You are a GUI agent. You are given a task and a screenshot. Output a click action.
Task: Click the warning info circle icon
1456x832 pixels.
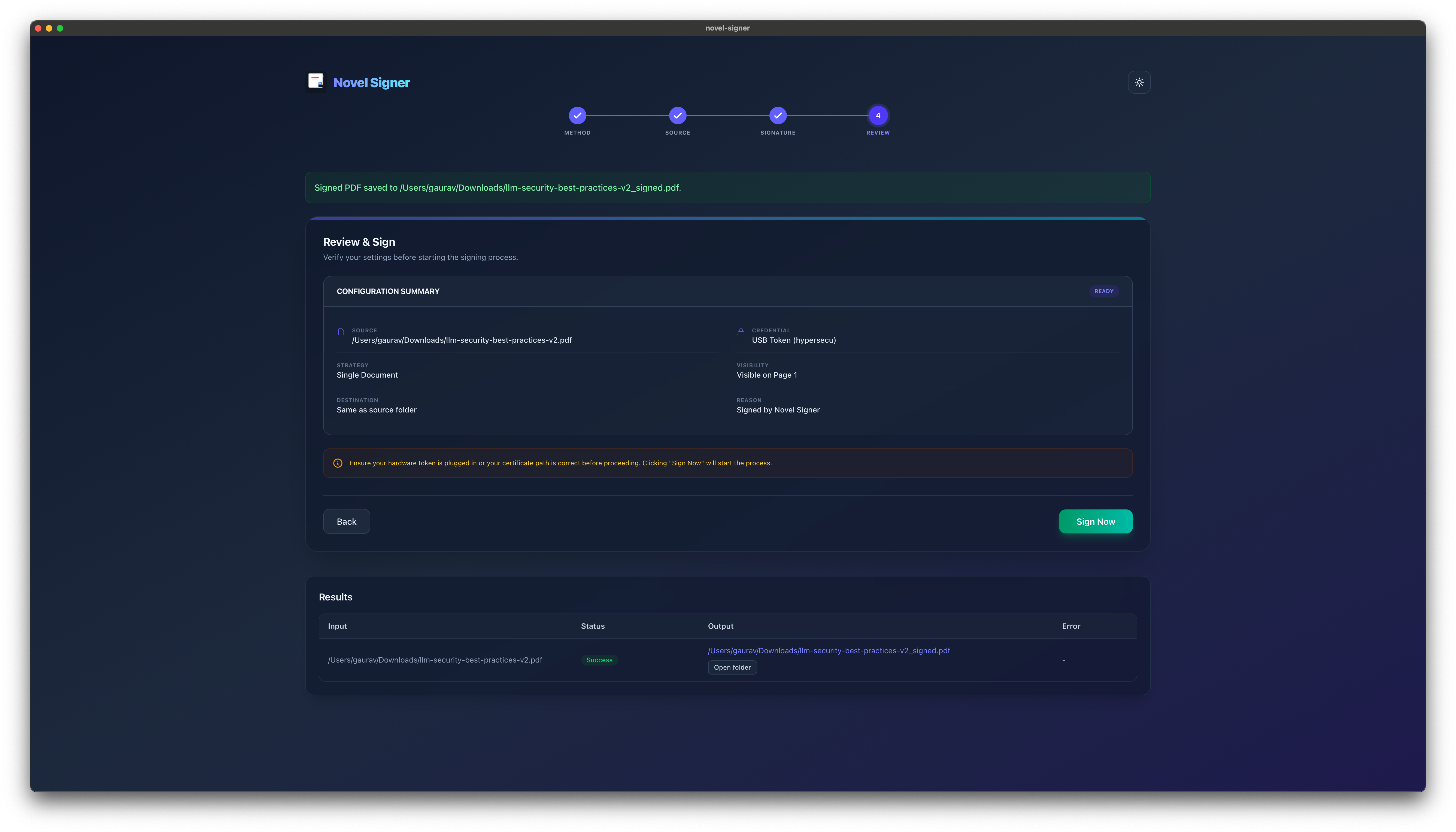click(x=338, y=463)
